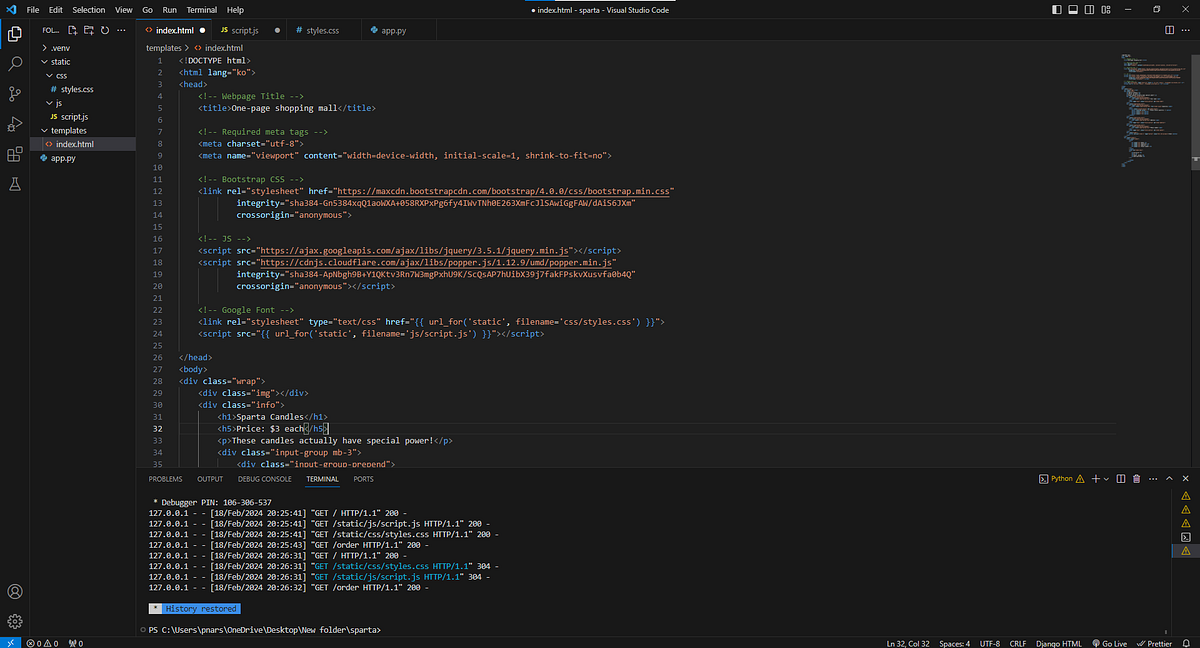Switch to the DEBUG CONSOLE panel tab
The width and height of the screenshot is (1200, 648).
[264, 479]
